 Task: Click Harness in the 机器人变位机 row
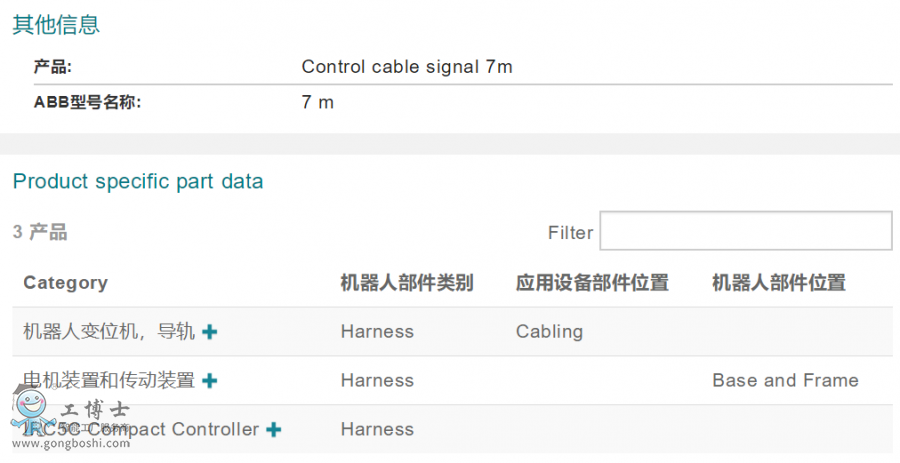(377, 332)
